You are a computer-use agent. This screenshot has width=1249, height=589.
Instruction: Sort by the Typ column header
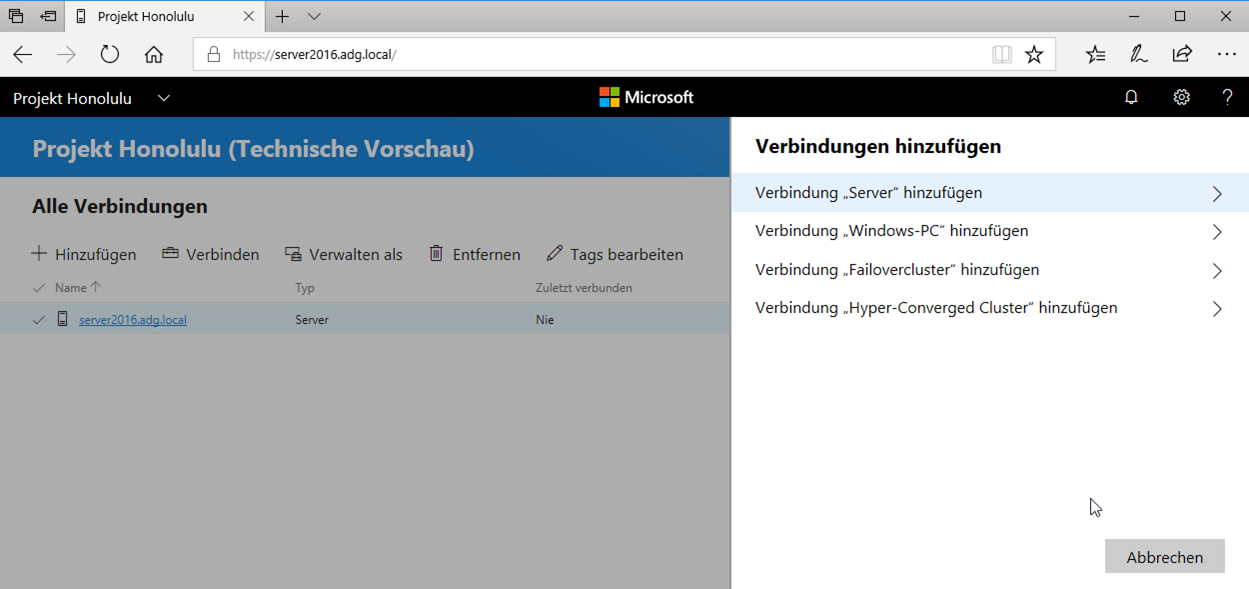(305, 288)
